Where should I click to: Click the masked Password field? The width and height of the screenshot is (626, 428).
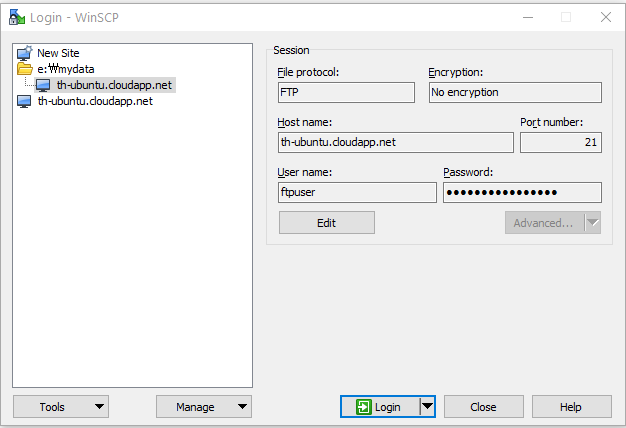(522, 192)
